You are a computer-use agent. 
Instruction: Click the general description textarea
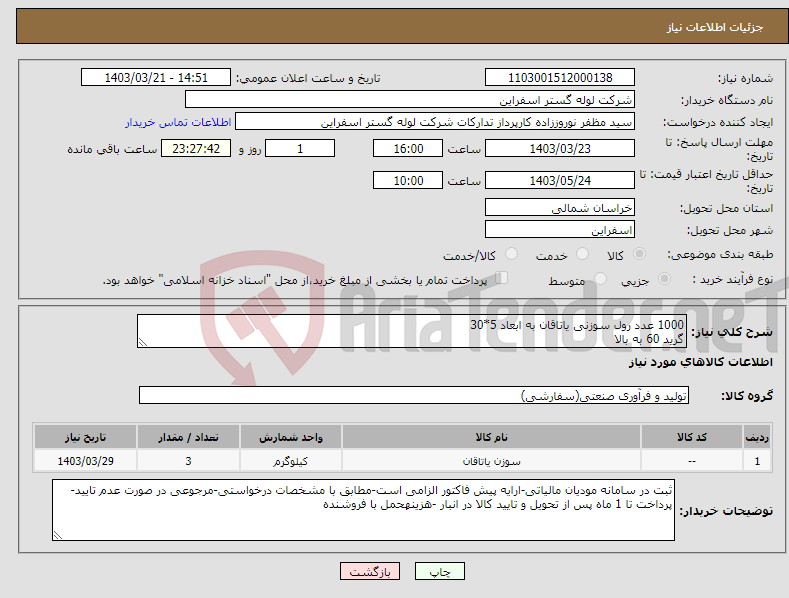click(x=412, y=331)
